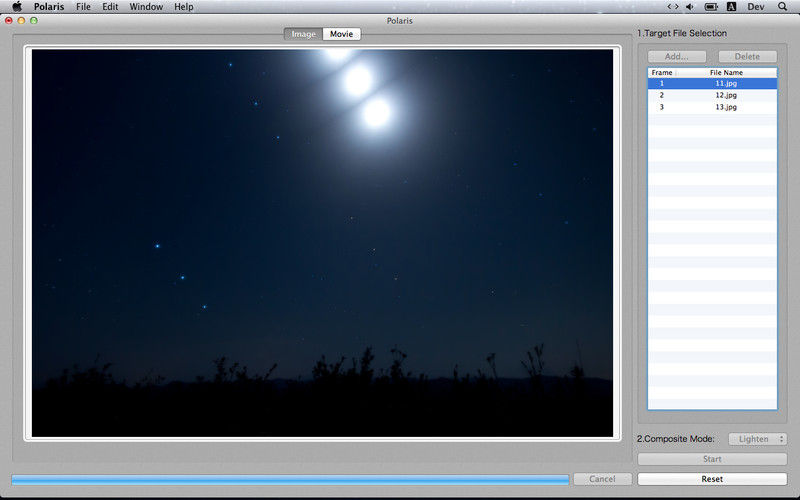
Task: Click the Start button
Action: (x=712, y=459)
